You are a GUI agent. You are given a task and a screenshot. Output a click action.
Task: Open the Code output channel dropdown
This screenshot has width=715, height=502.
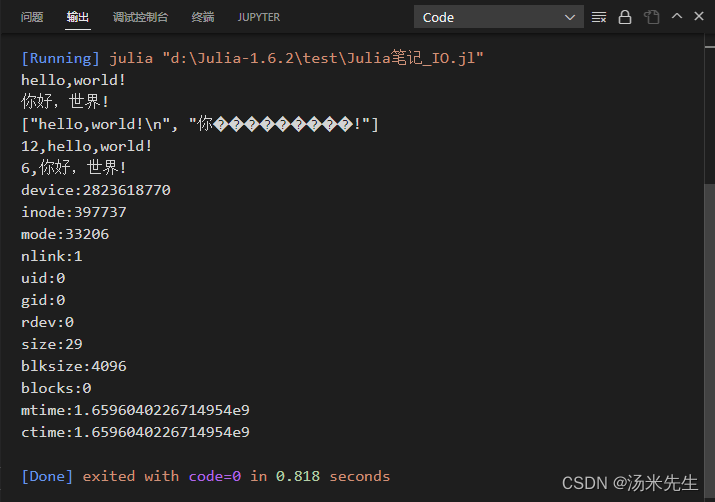498,17
